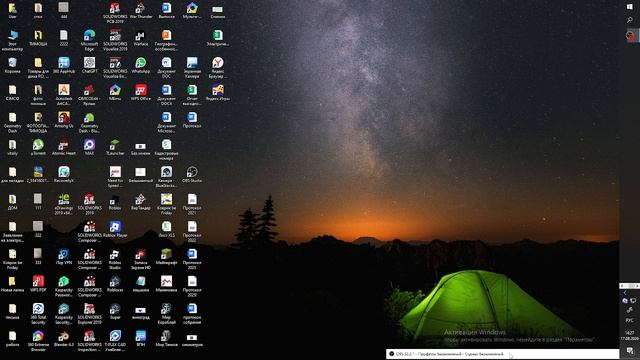Select the SOLIDWORKS Explorer 2019 shortcut
This screenshot has height=360, width=640.
(x=89, y=313)
